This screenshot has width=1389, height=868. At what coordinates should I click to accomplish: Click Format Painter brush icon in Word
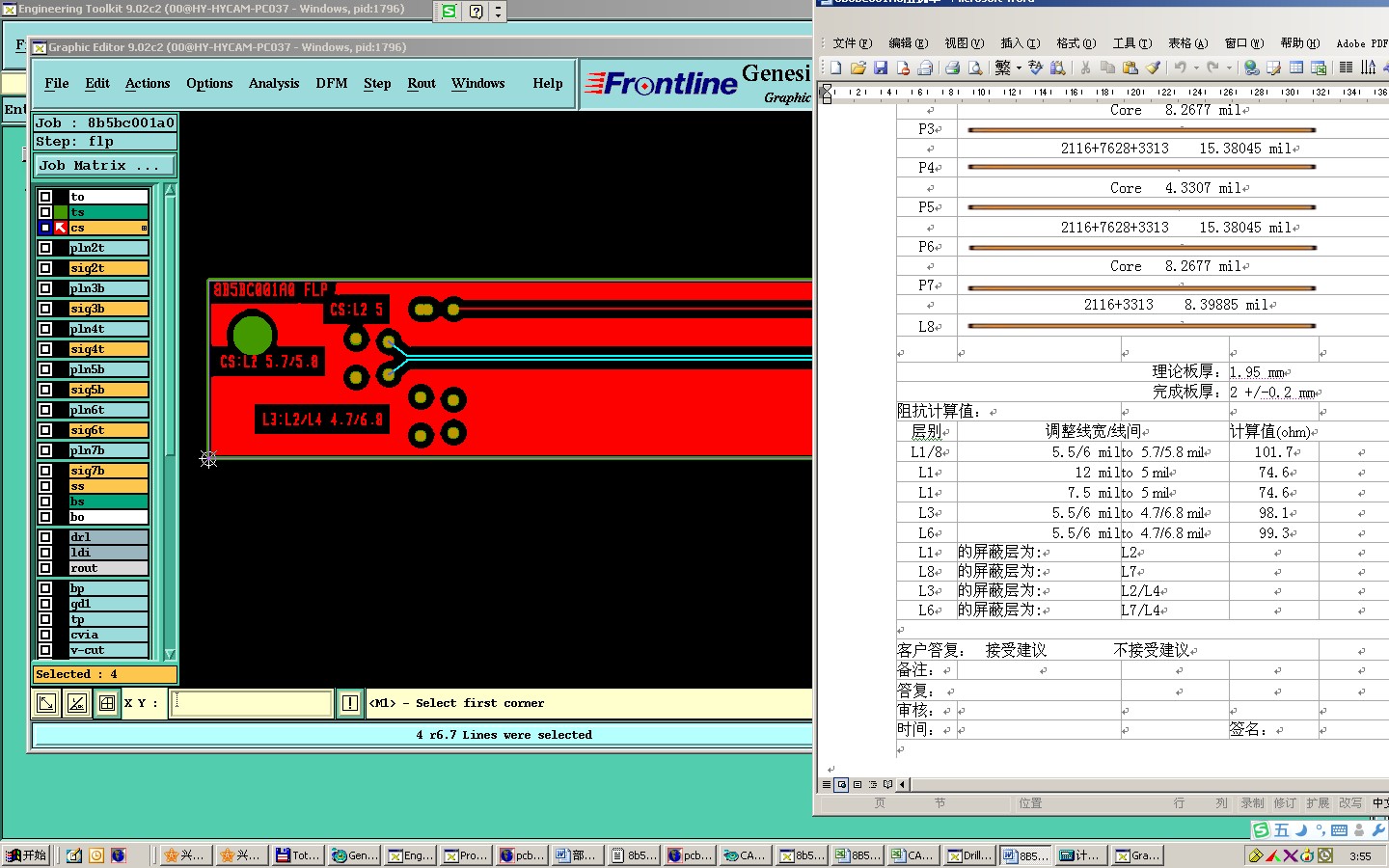1153,68
